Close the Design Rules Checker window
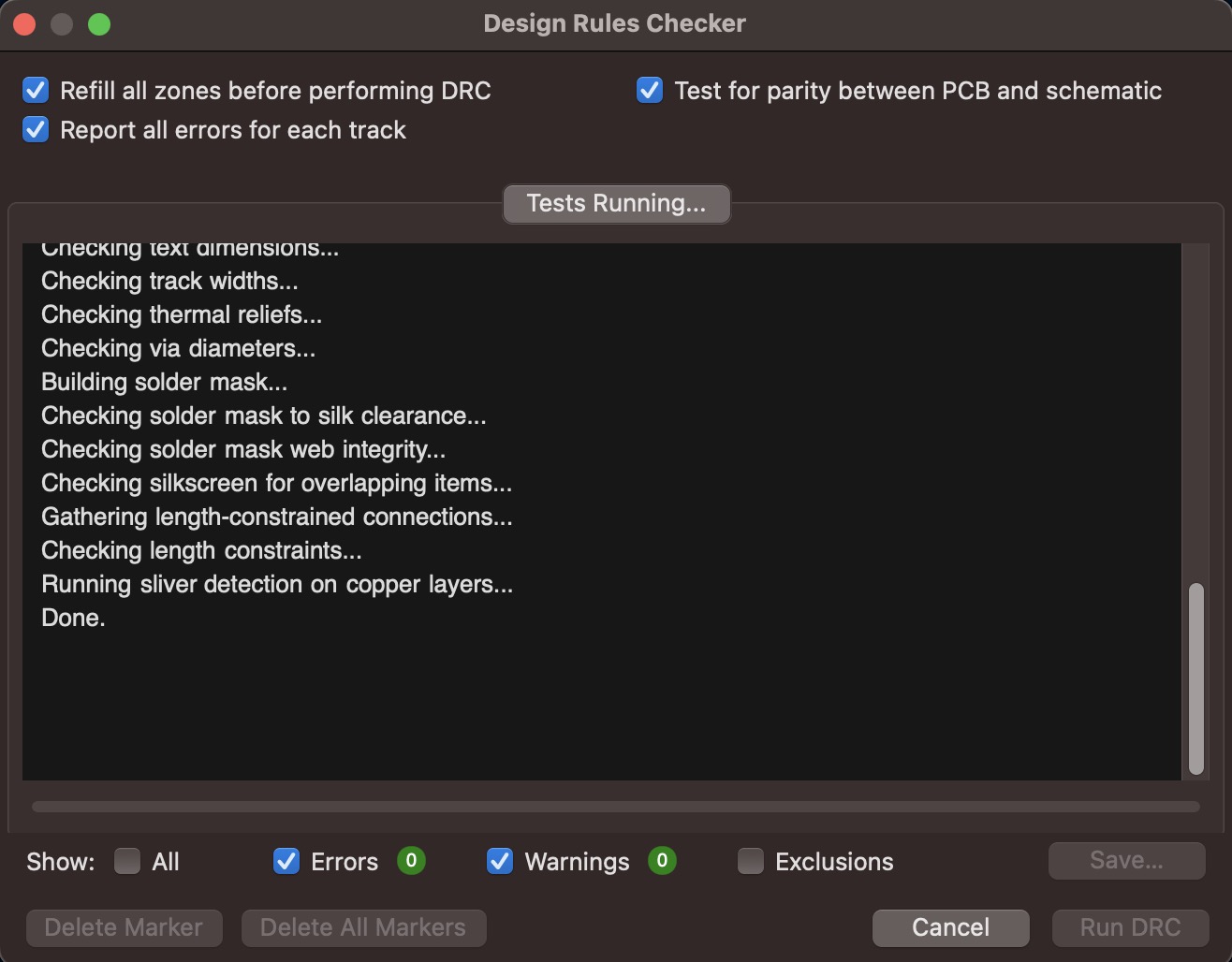The image size is (1232, 962). 24,24
